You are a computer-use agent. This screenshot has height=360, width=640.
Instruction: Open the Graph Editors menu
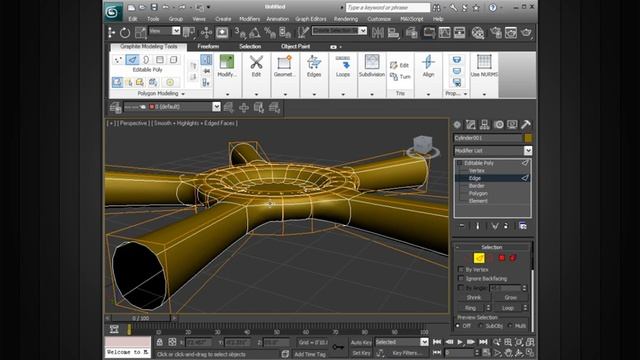311,19
